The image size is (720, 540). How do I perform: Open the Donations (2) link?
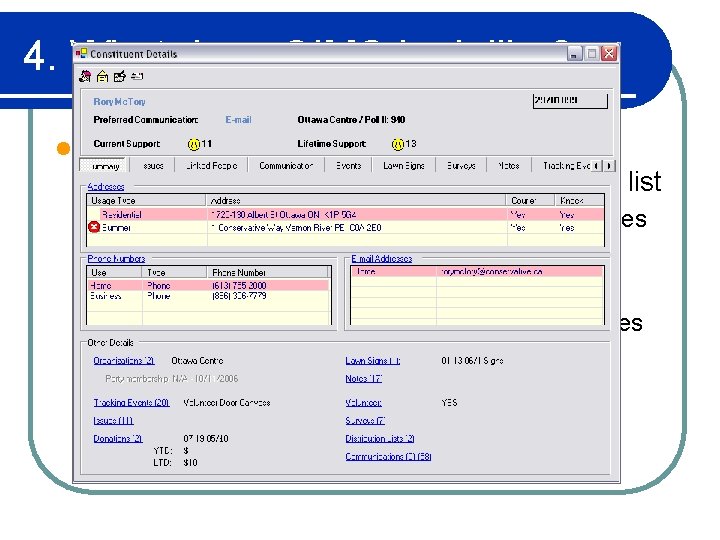pos(118,439)
